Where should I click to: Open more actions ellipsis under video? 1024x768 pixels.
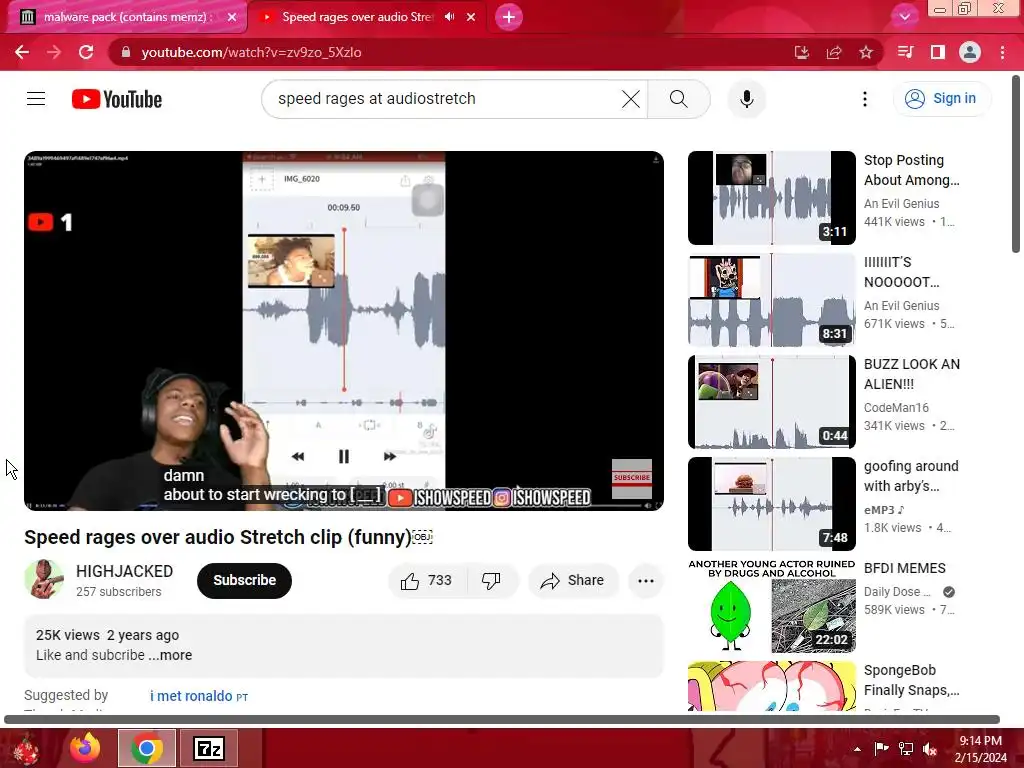645,581
